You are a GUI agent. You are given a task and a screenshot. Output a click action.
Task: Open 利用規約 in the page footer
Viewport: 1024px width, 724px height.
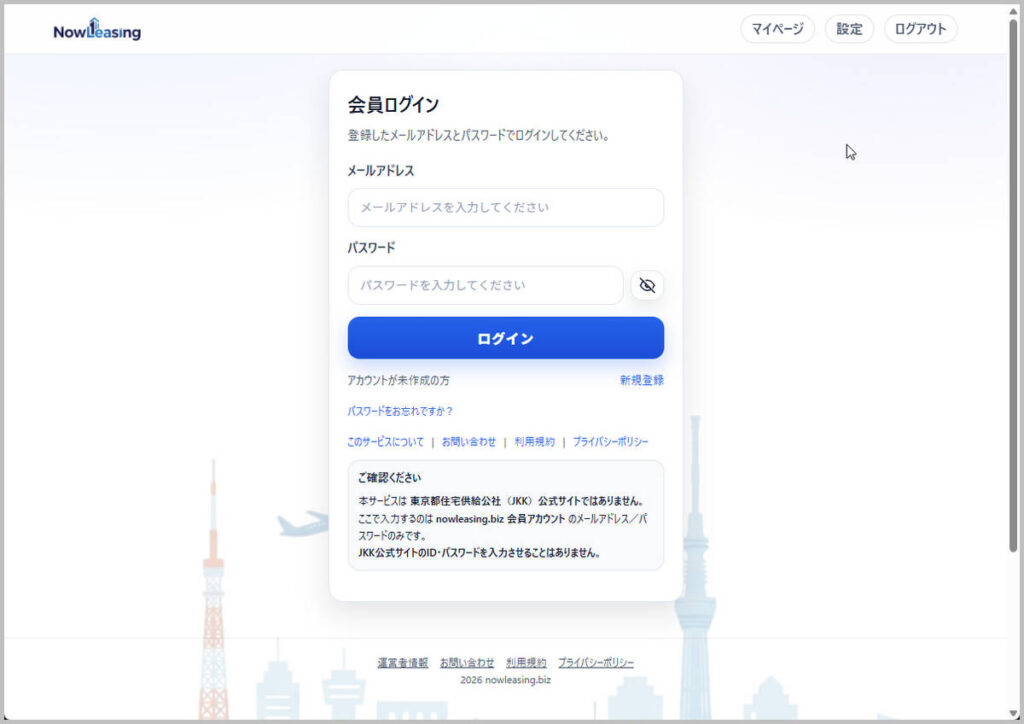pyautogui.click(x=526, y=662)
